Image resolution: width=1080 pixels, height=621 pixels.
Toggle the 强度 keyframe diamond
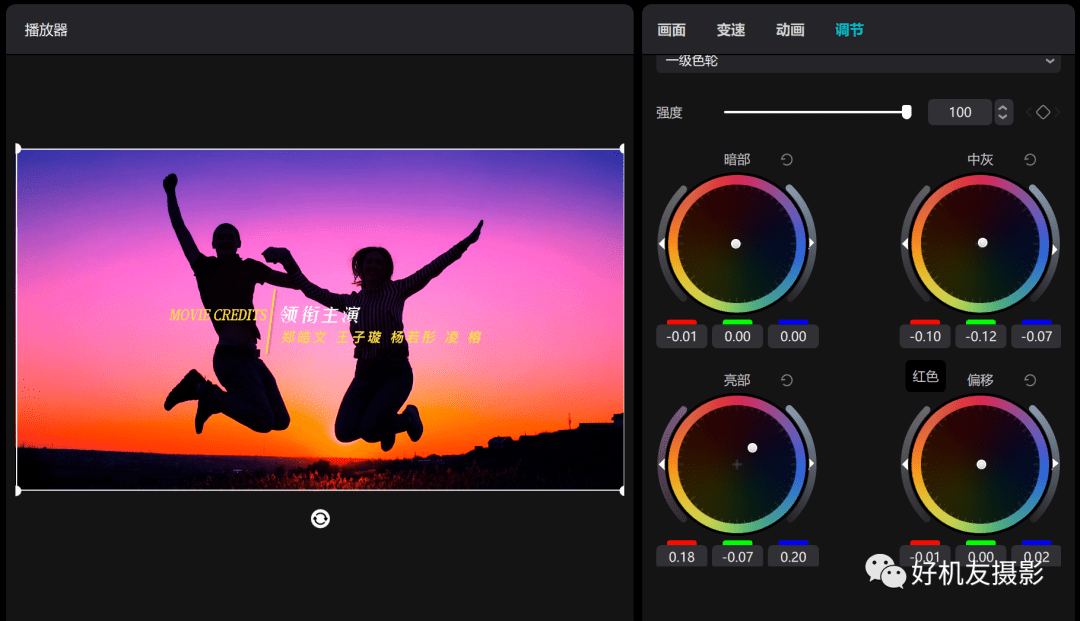click(x=1043, y=113)
